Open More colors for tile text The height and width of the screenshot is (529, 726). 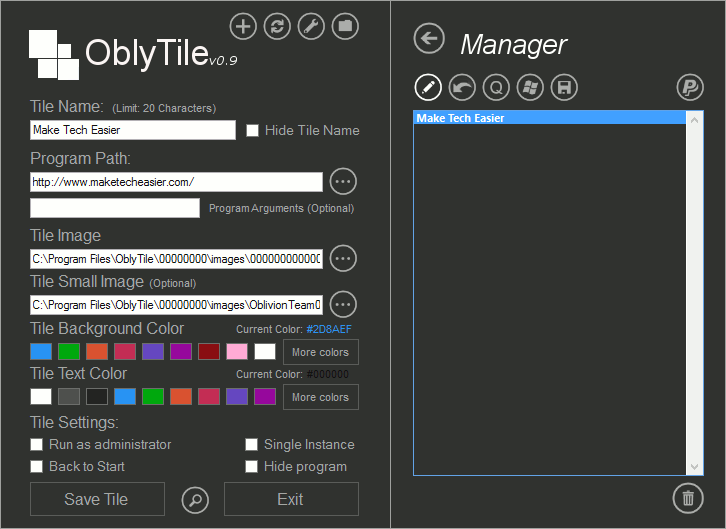click(321, 397)
